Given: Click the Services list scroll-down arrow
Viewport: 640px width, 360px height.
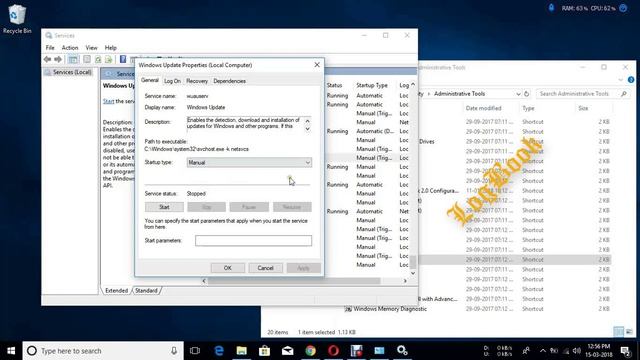Looking at the screenshot, I should [413, 273].
